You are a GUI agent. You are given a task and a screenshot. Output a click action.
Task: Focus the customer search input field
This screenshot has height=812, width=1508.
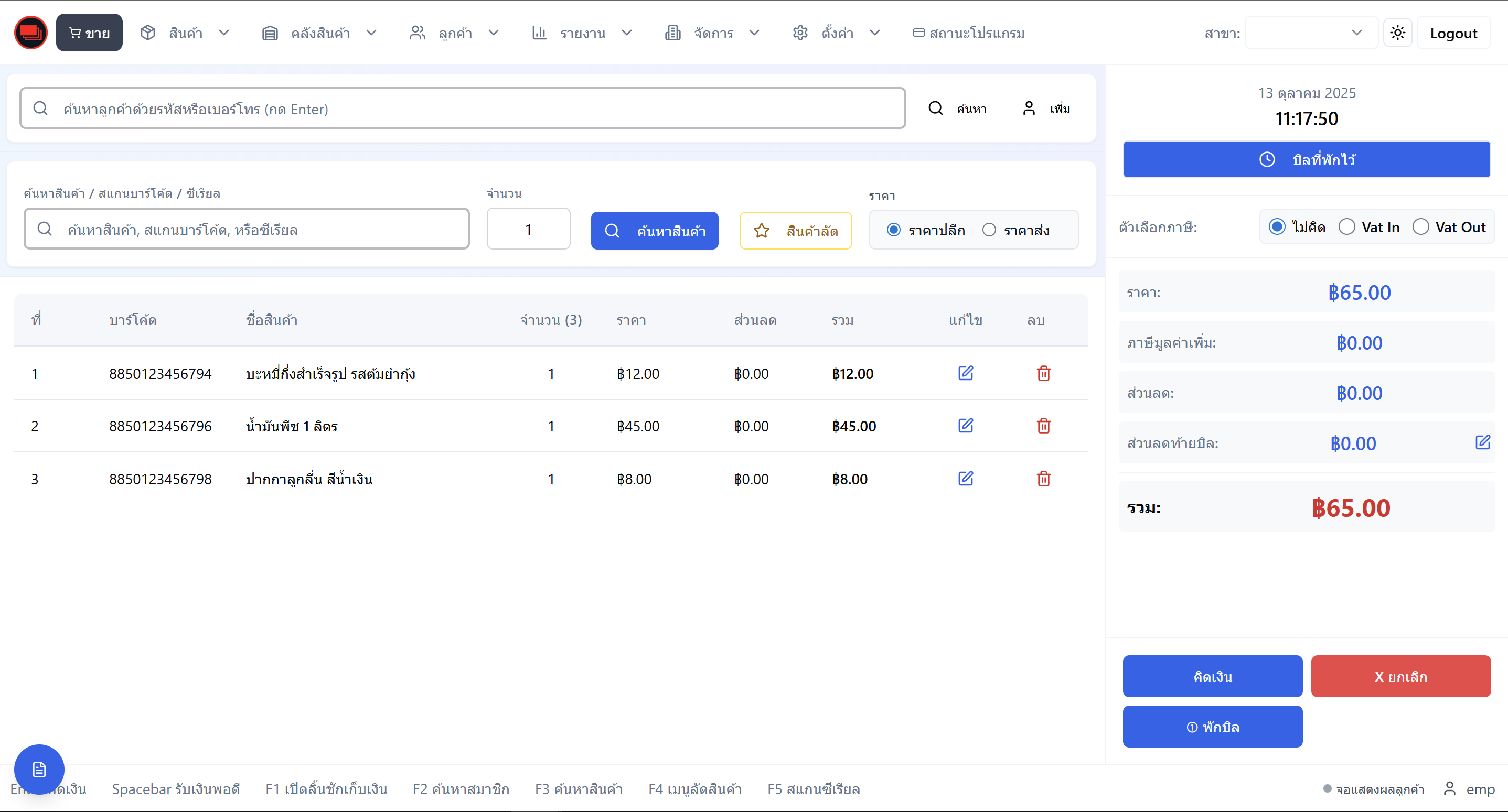click(x=463, y=109)
